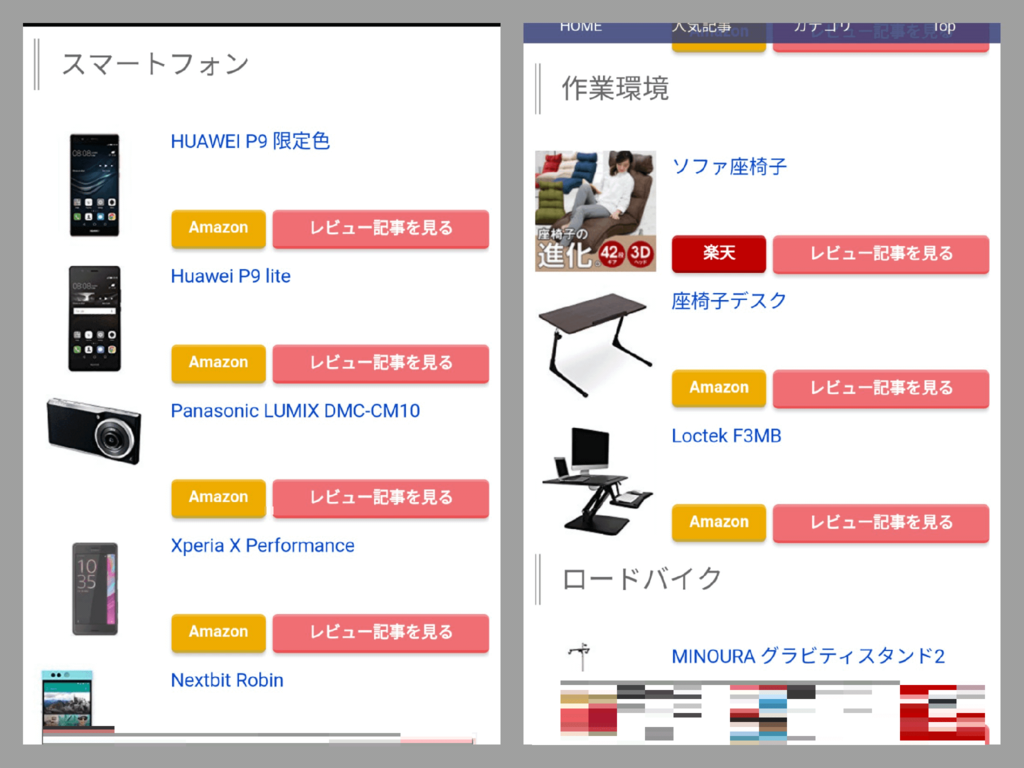The height and width of the screenshot is (768, 1024).
Task: Select the 人気記事 tab in navigation bar
Action: [701, 27]
